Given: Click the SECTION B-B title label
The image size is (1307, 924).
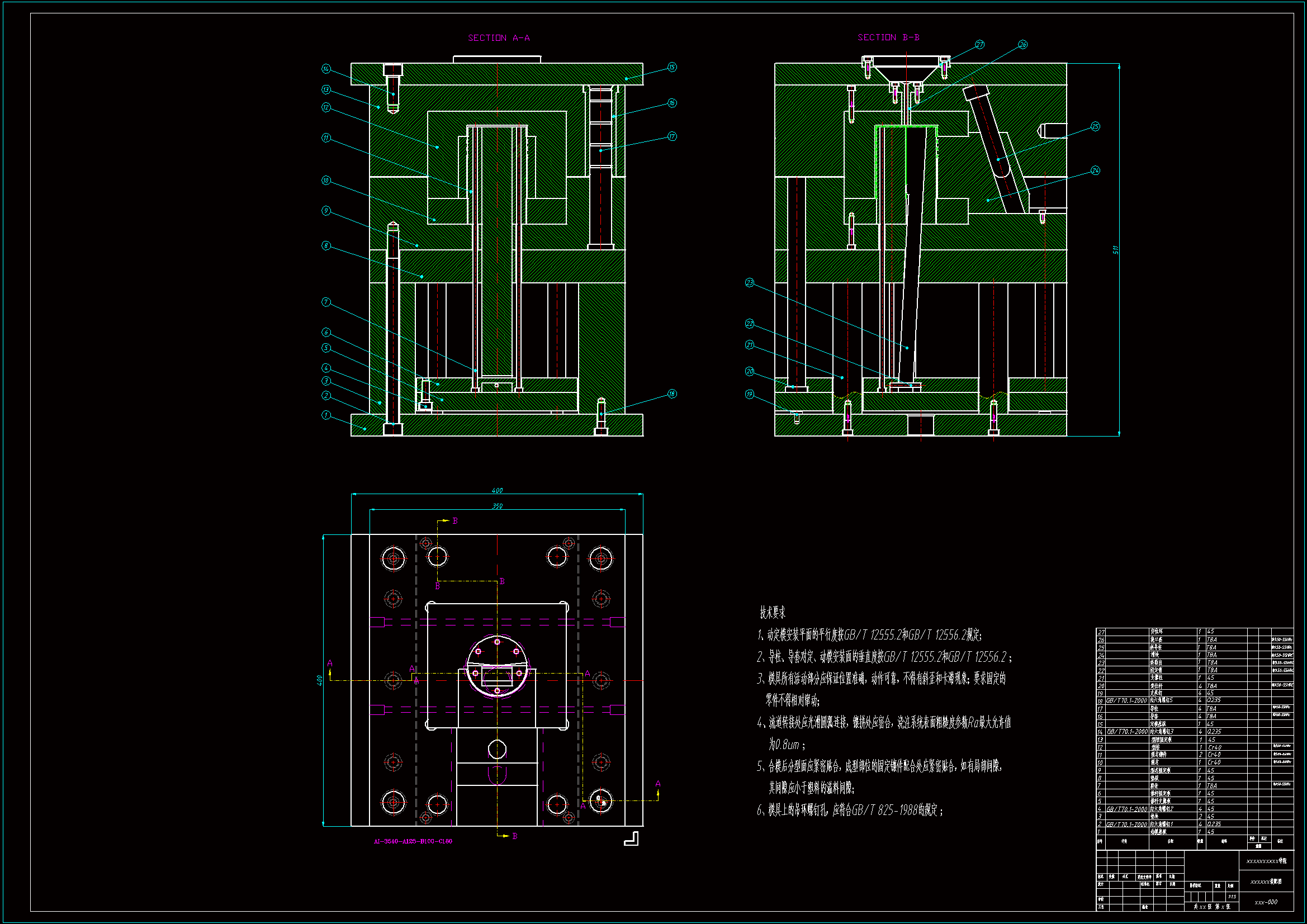Looking at the screenshot, I should (x=889, y=37).
